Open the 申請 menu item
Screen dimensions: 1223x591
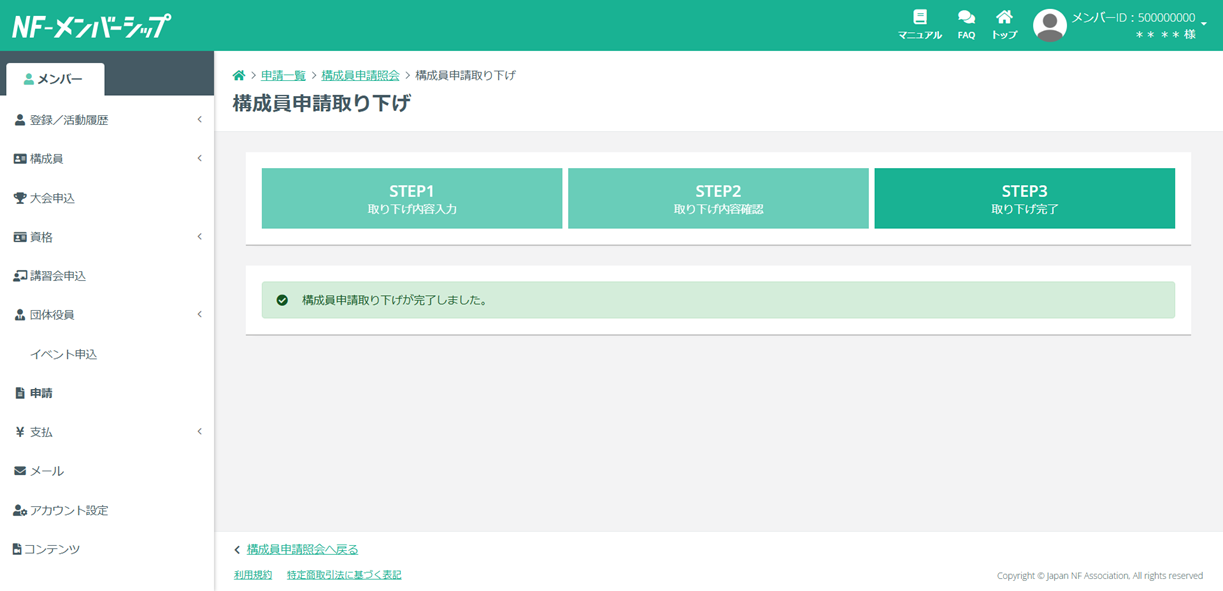click(x=41, y=393)
